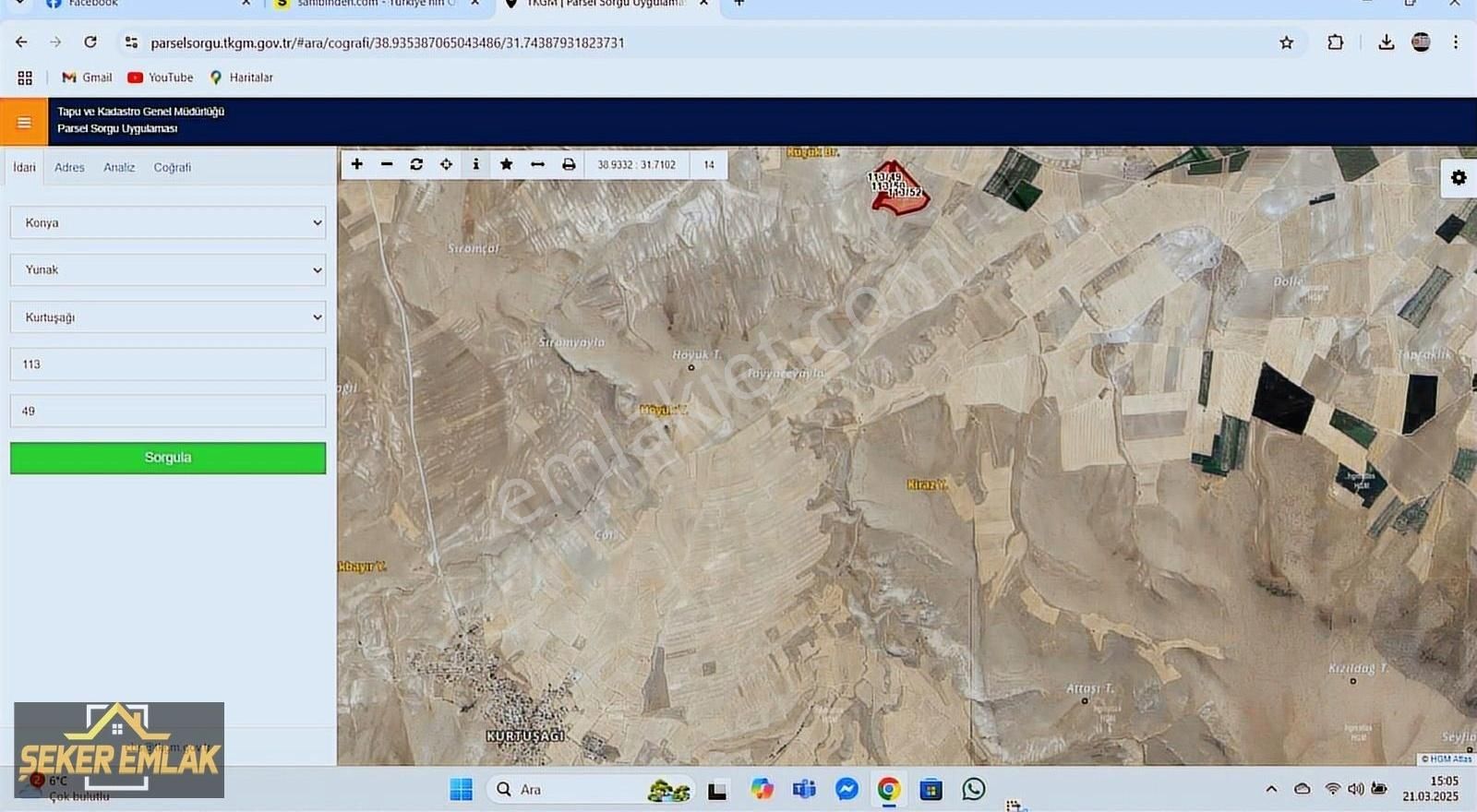Click the green Sorgula button
Screen dimensions: 1477x812
(x=168, y=458)
